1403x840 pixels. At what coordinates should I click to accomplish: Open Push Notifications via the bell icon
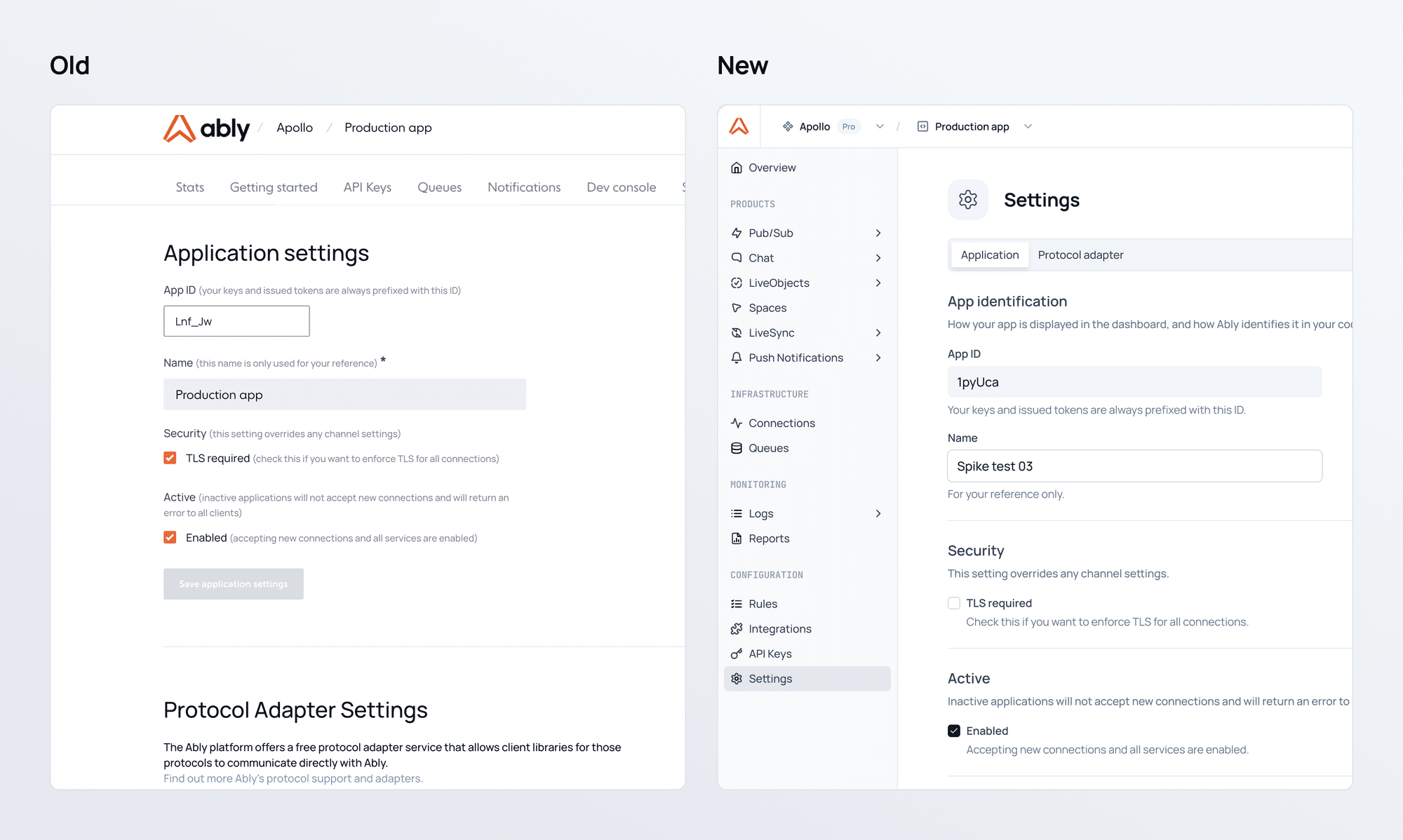coord(736,358)
